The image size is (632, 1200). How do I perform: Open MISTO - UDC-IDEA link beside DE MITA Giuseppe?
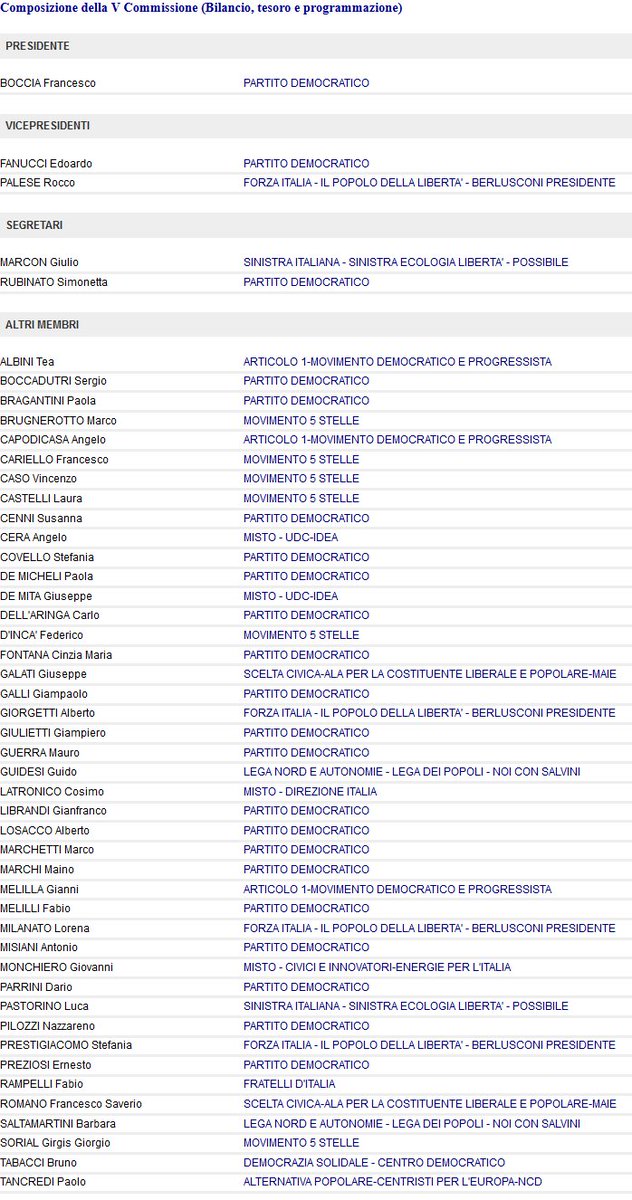click(x=290, y=596)
